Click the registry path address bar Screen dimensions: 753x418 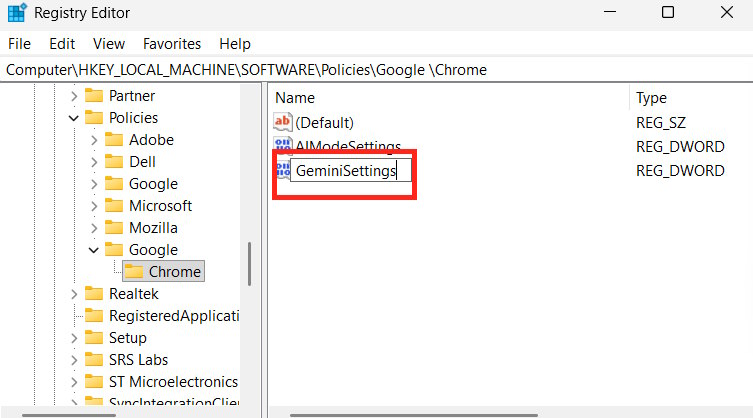click(x=376, y=70)
